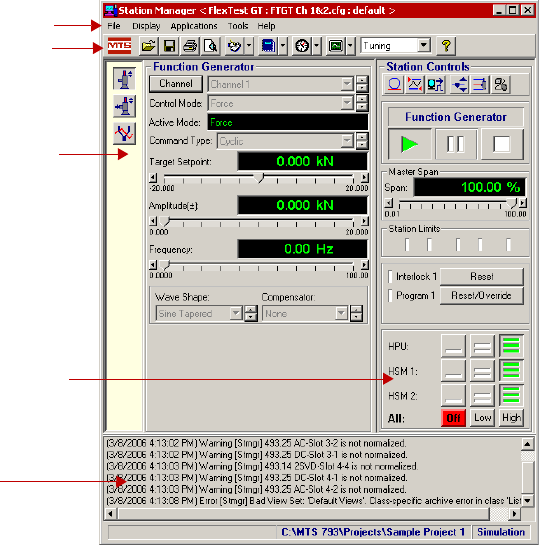This screenshot has height=545, width=539.
Task: Click the rightmost Station Controls icon
Action: 500,84
